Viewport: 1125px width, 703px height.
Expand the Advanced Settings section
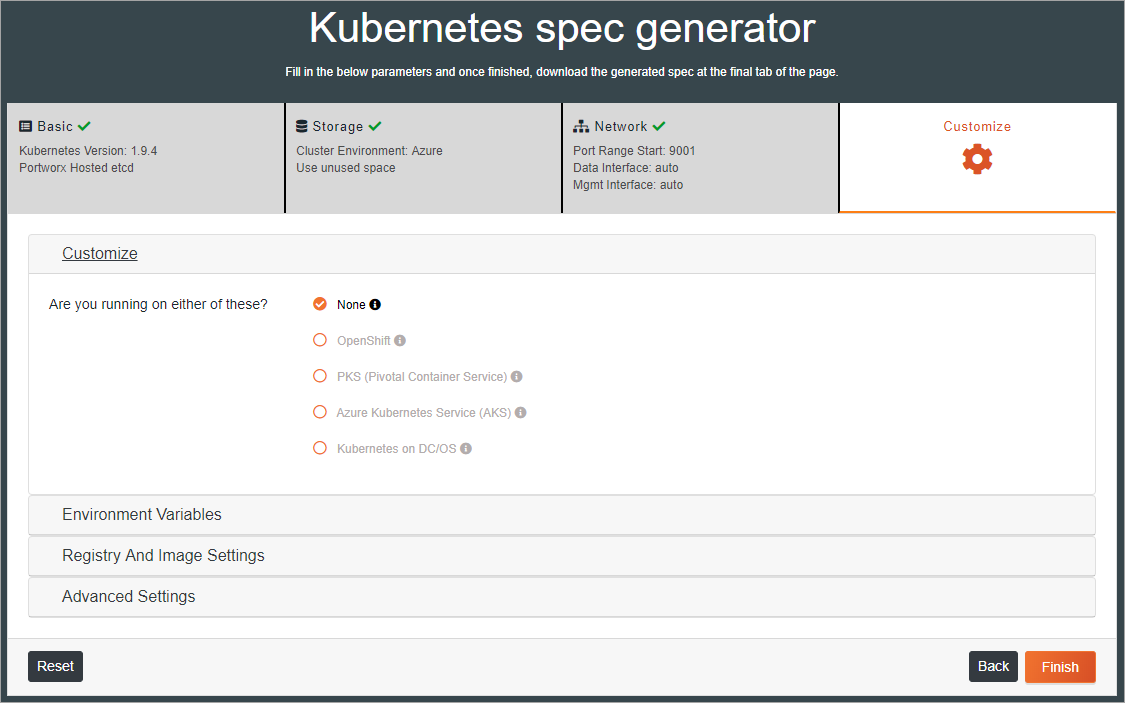(562, 597)
